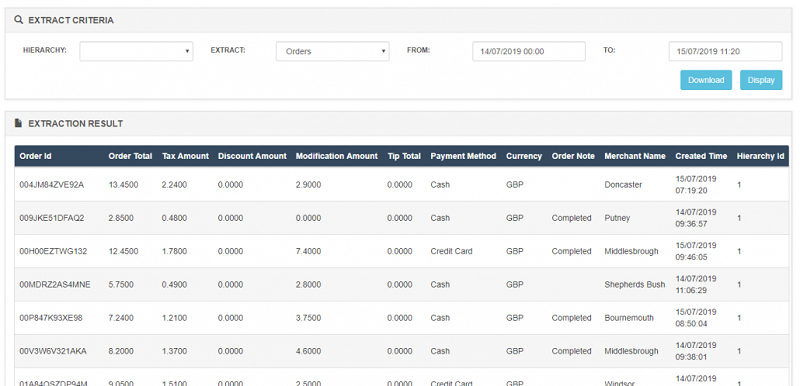Image resolution: width=800 pixels, height=386 pixels.
Task: Click tax amount 1.7800
Action: [174, 251]
